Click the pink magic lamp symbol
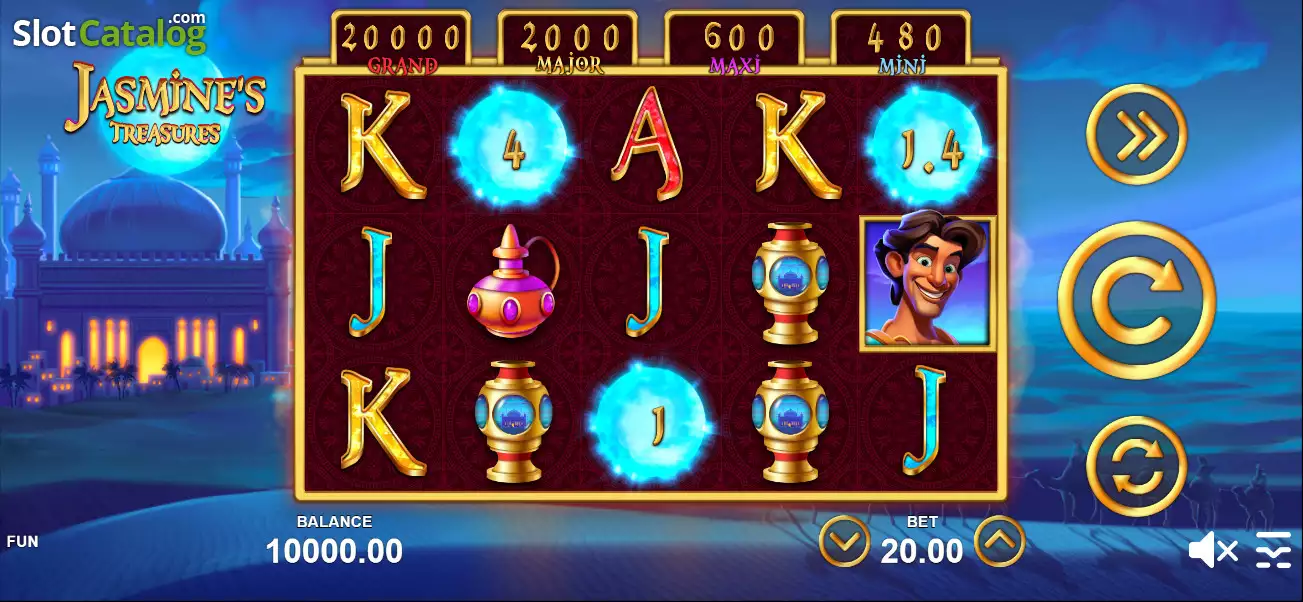The width and height of the screenshot is (1303, 602). [x=515, y=284]
